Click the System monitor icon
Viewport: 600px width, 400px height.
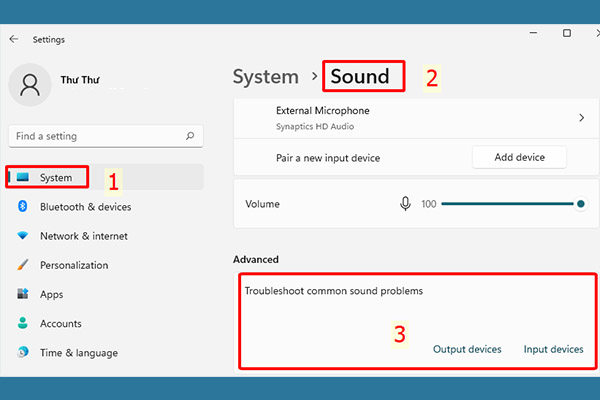(x=23, y=177)
